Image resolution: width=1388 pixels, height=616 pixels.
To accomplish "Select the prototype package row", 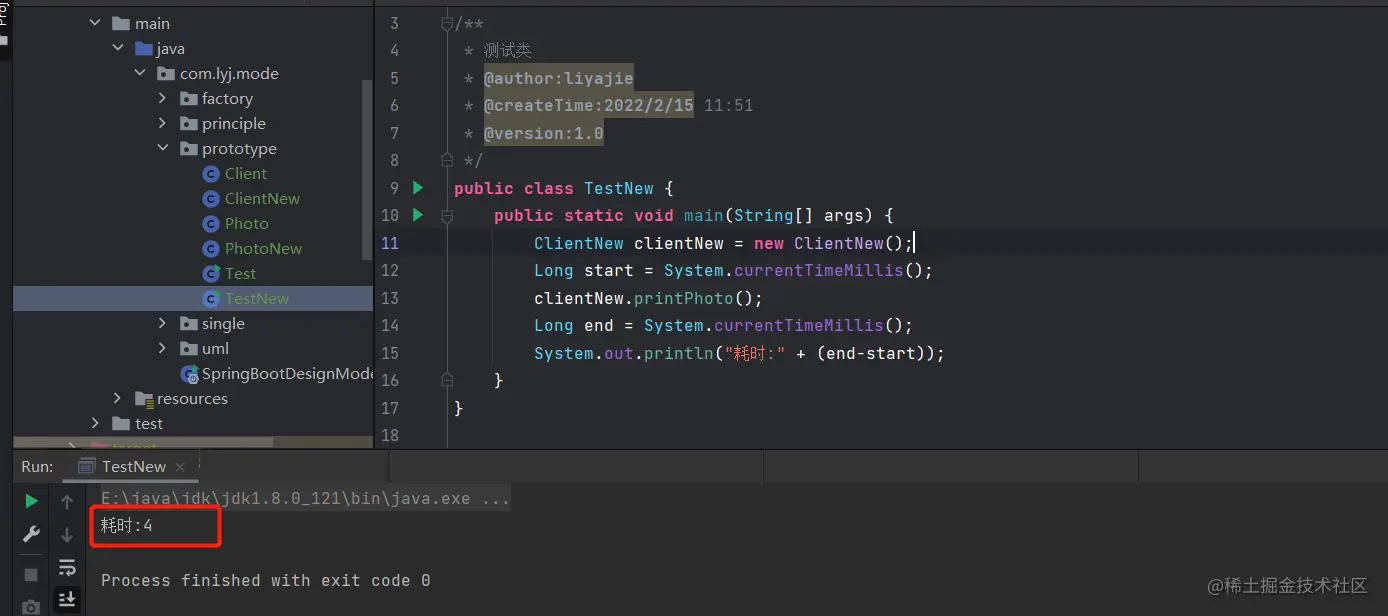I will 193,149.
